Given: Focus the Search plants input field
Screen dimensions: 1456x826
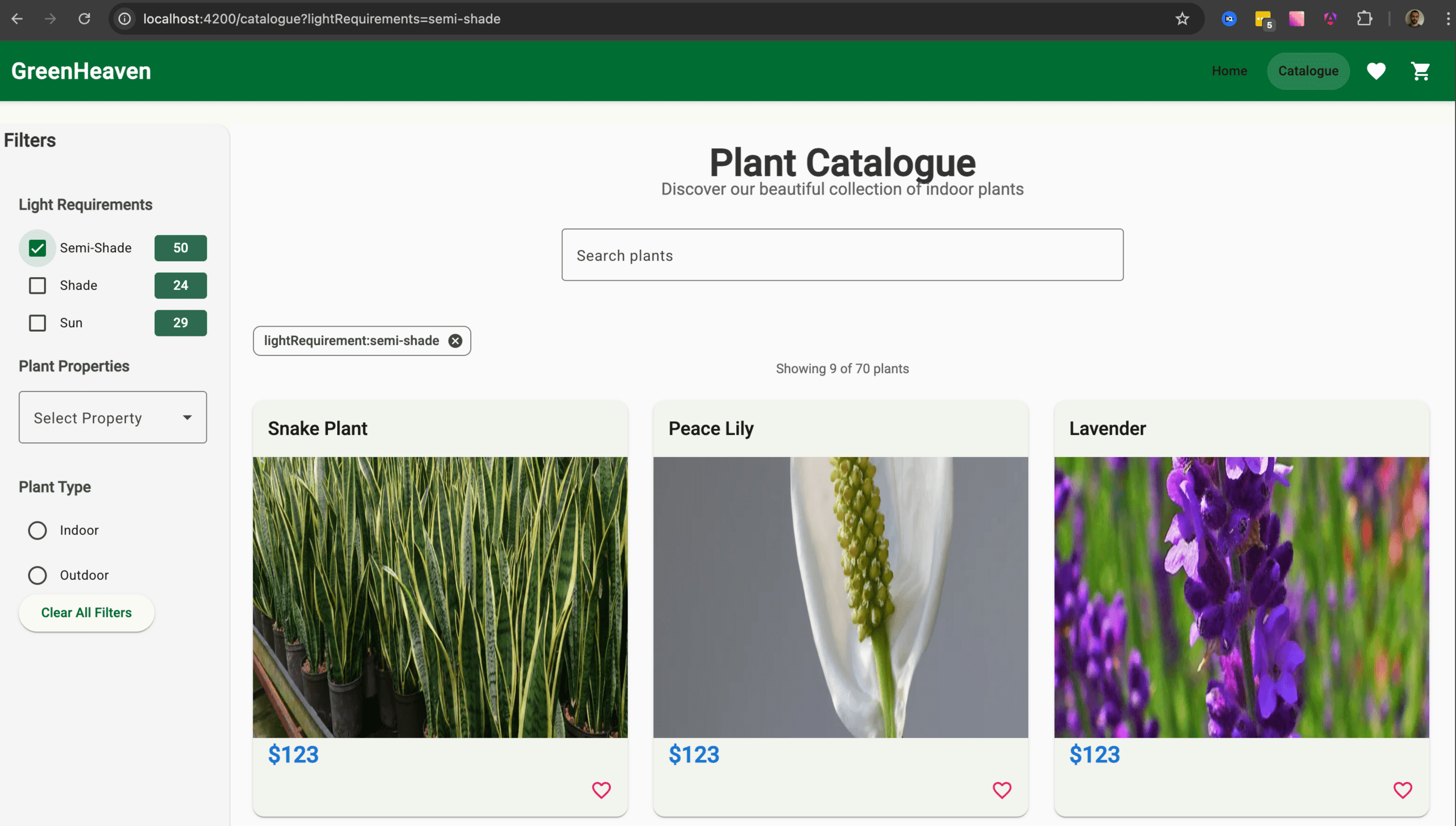Looking at the screenshot, I should point(842,255).
